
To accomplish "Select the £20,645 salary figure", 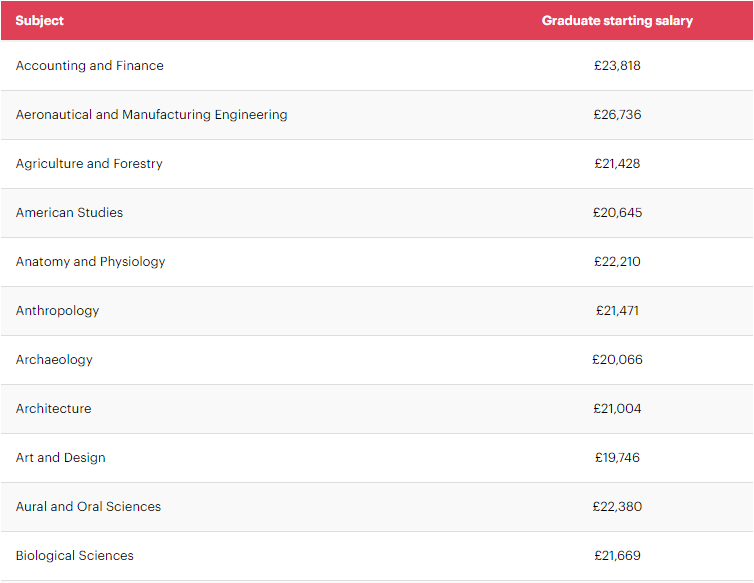I will [x=617, y=213].
